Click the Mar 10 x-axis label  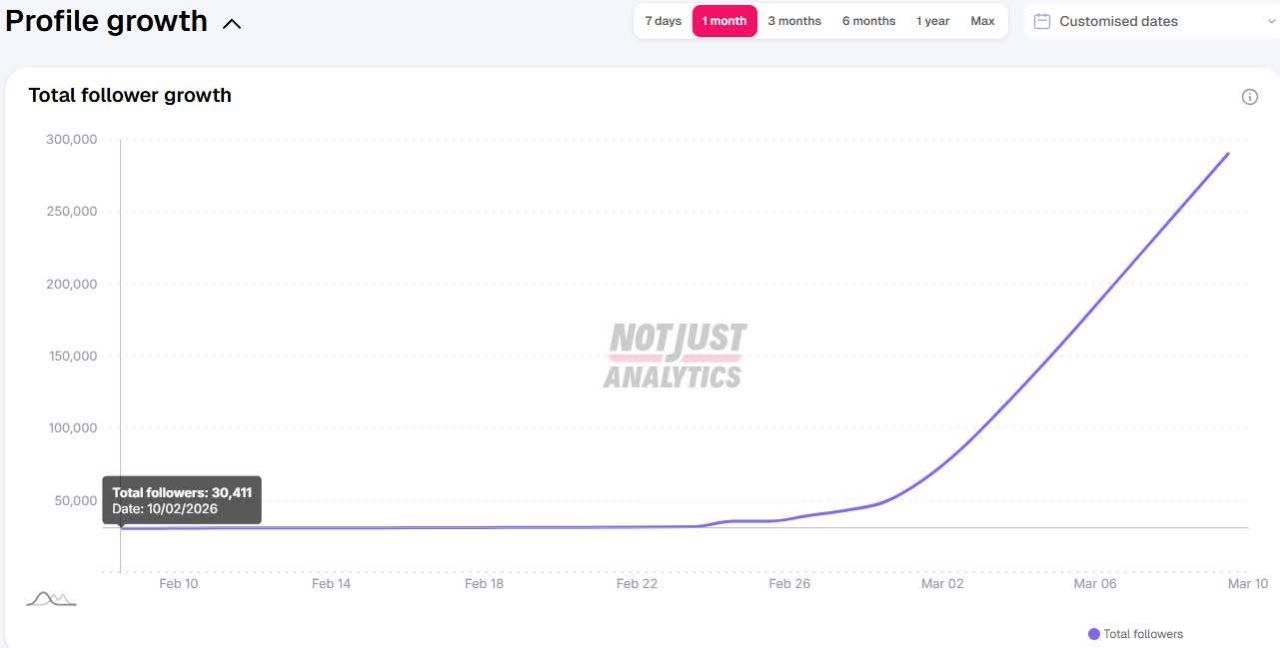coord(1247,584)
